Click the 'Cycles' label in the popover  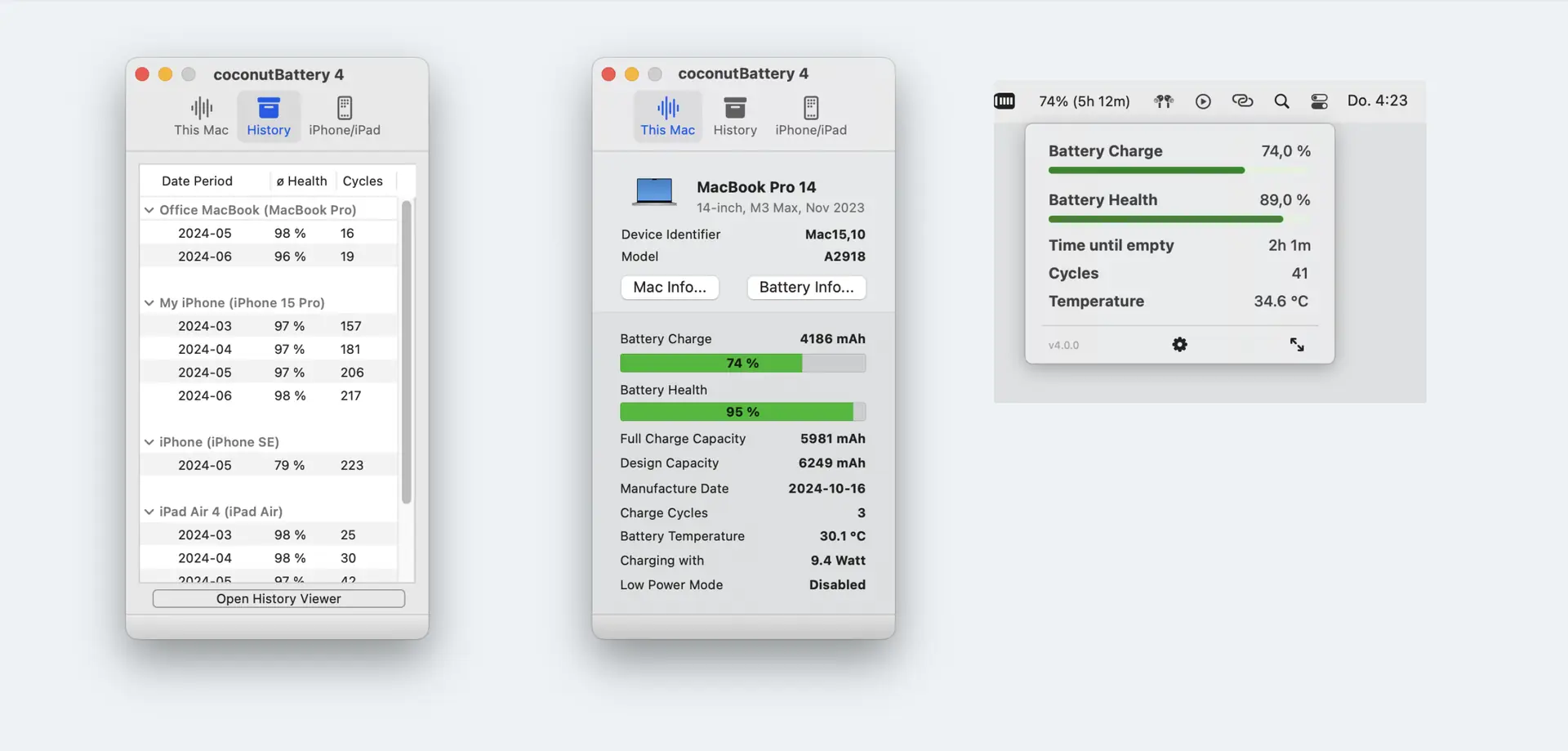click(x=1073, y=274)
